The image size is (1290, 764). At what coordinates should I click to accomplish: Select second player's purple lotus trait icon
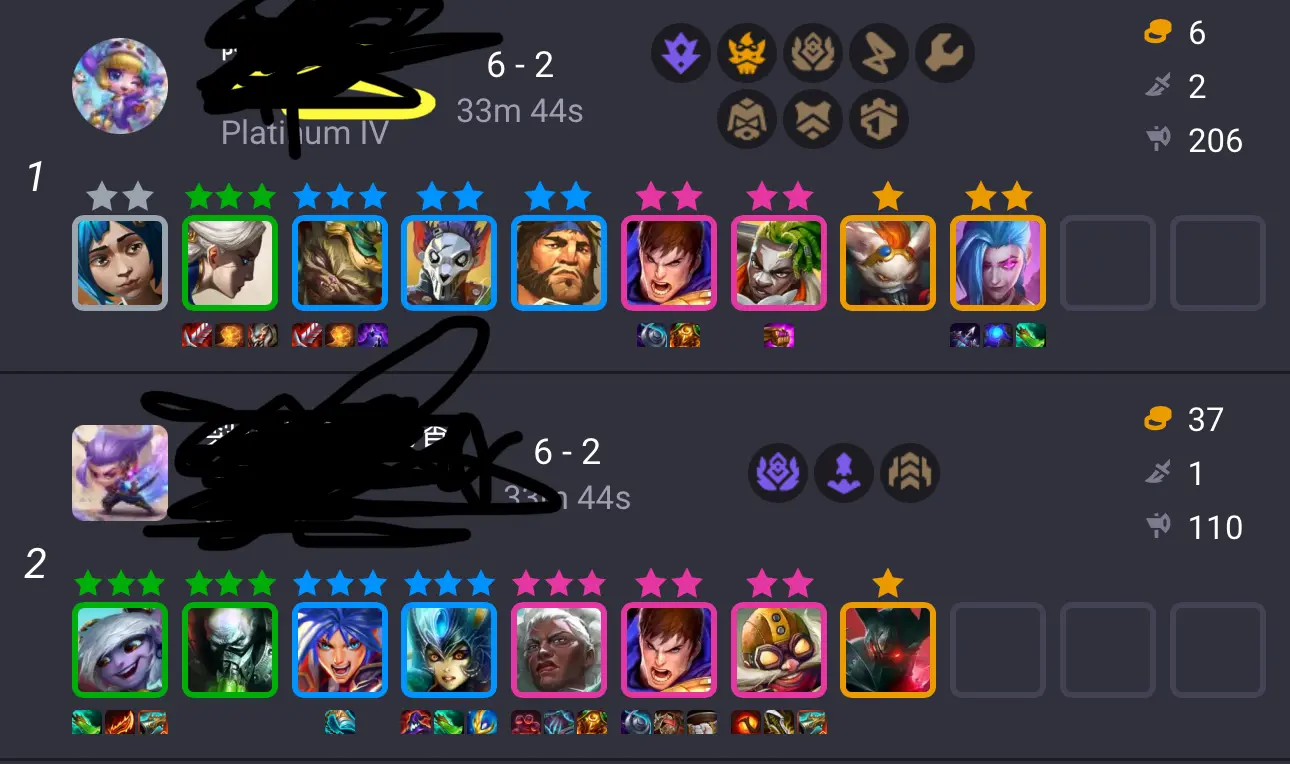click(x=778, y=473)
